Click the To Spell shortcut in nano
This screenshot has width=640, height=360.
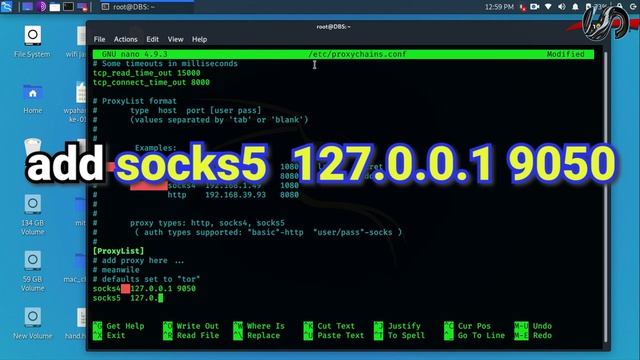pos(400,336)
